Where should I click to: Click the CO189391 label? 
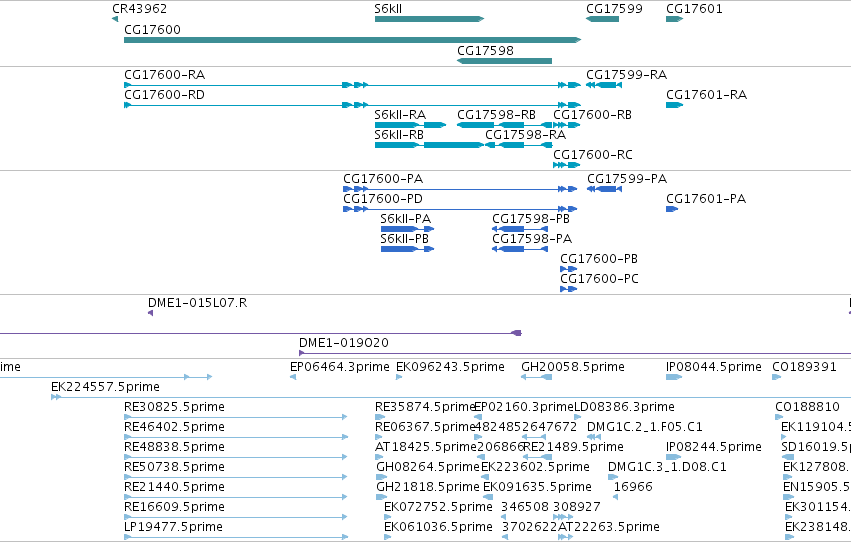(804, 367)
